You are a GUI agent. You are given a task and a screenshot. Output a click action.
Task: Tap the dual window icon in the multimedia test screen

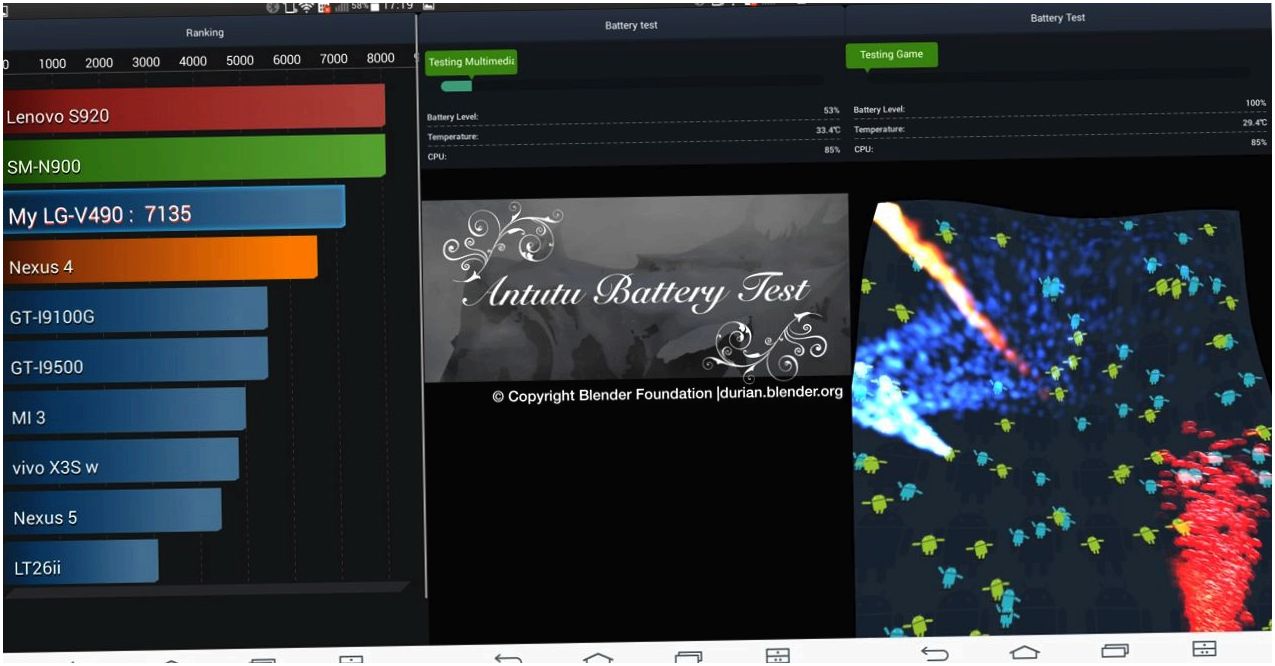point(777,656)
